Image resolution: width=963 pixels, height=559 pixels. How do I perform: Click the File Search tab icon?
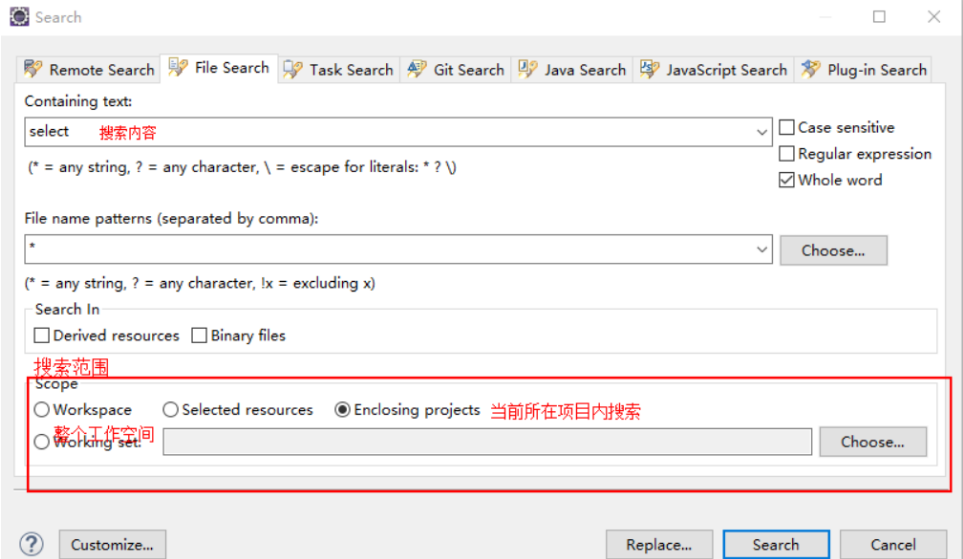pos(178,67)
